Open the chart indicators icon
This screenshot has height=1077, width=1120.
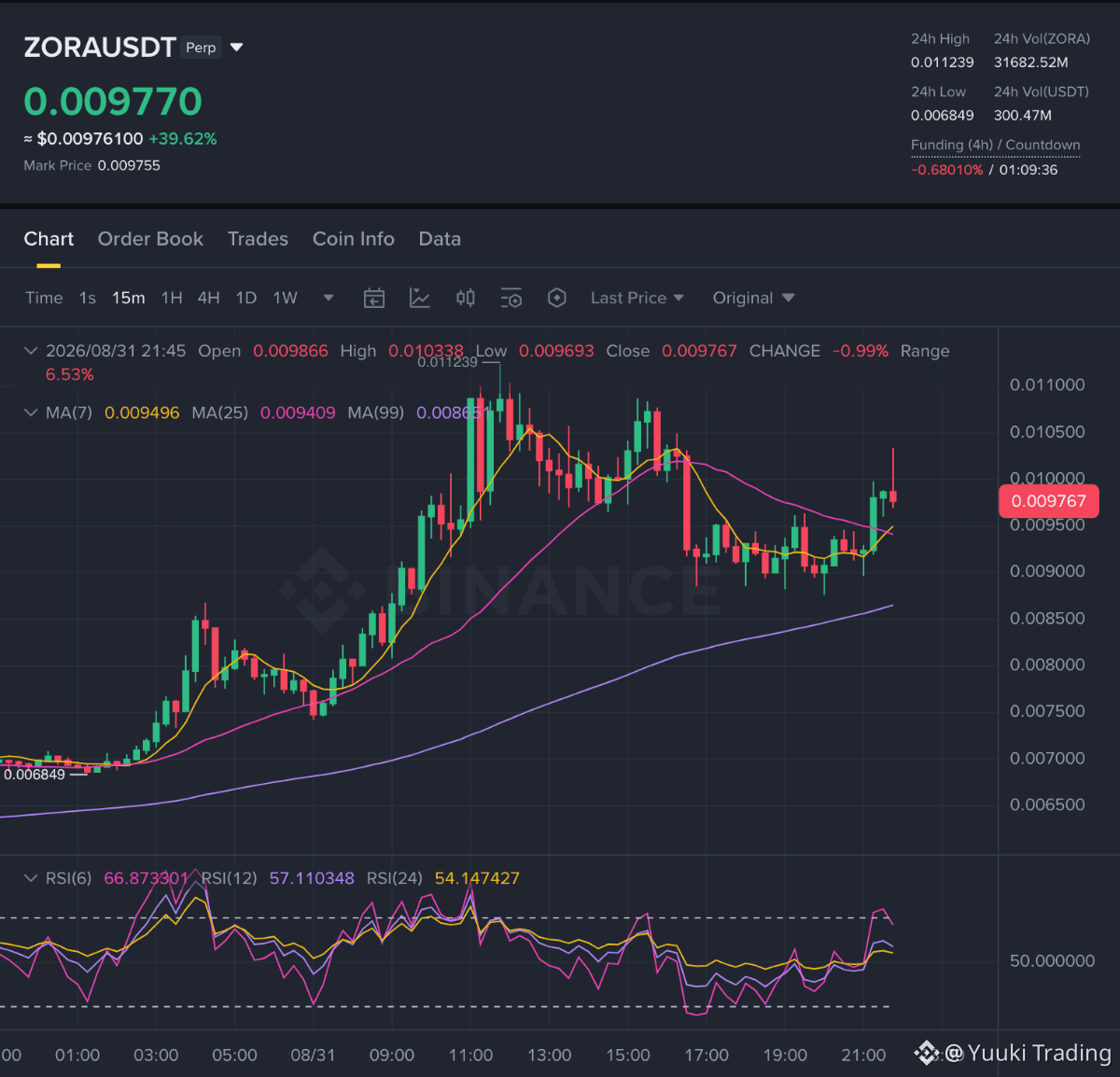420,298
